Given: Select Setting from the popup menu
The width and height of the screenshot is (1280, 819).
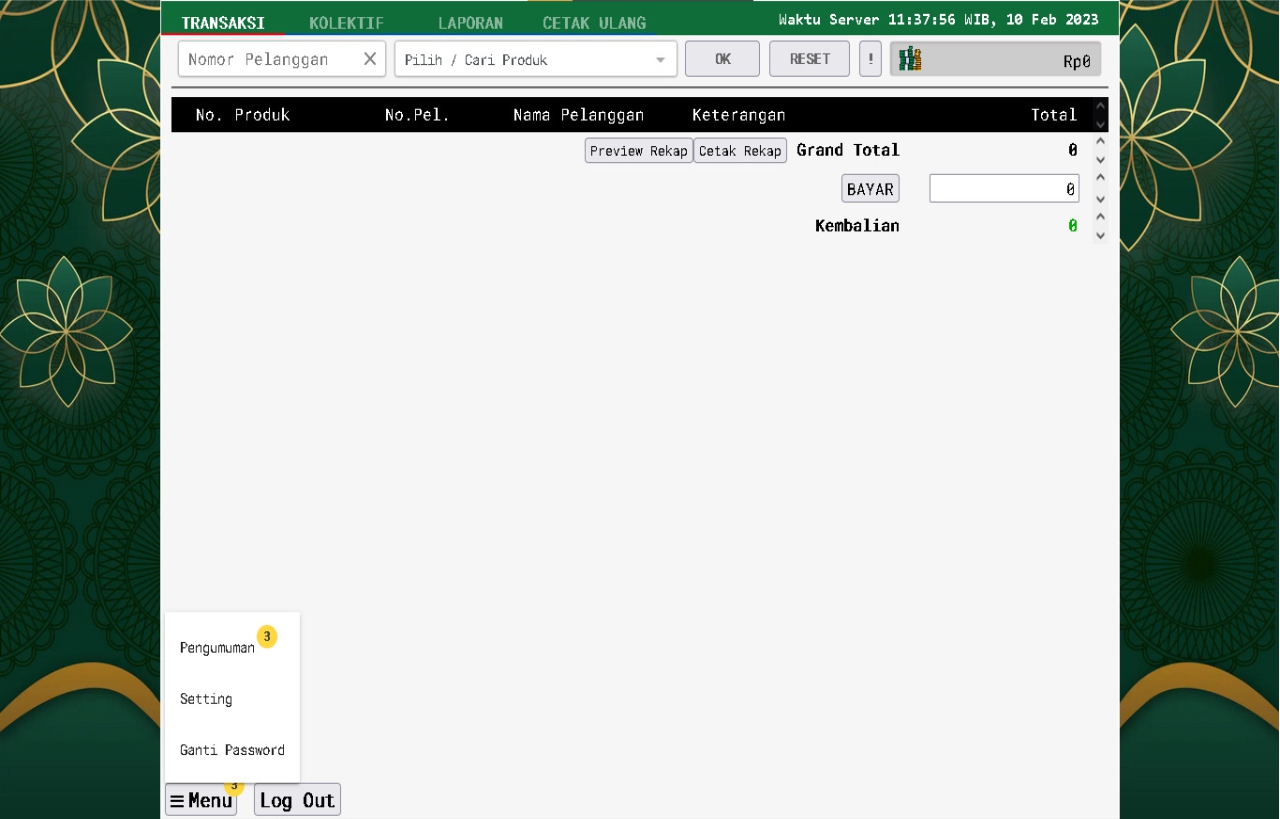Looking at the screenshot, I should (x=206, y=699).
